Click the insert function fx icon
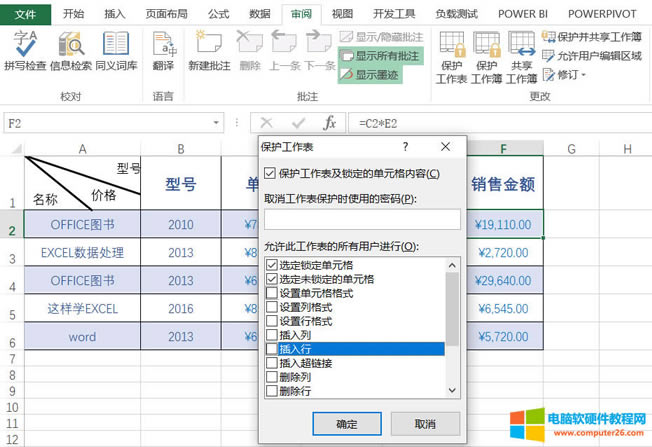 [x=328, y=123]
